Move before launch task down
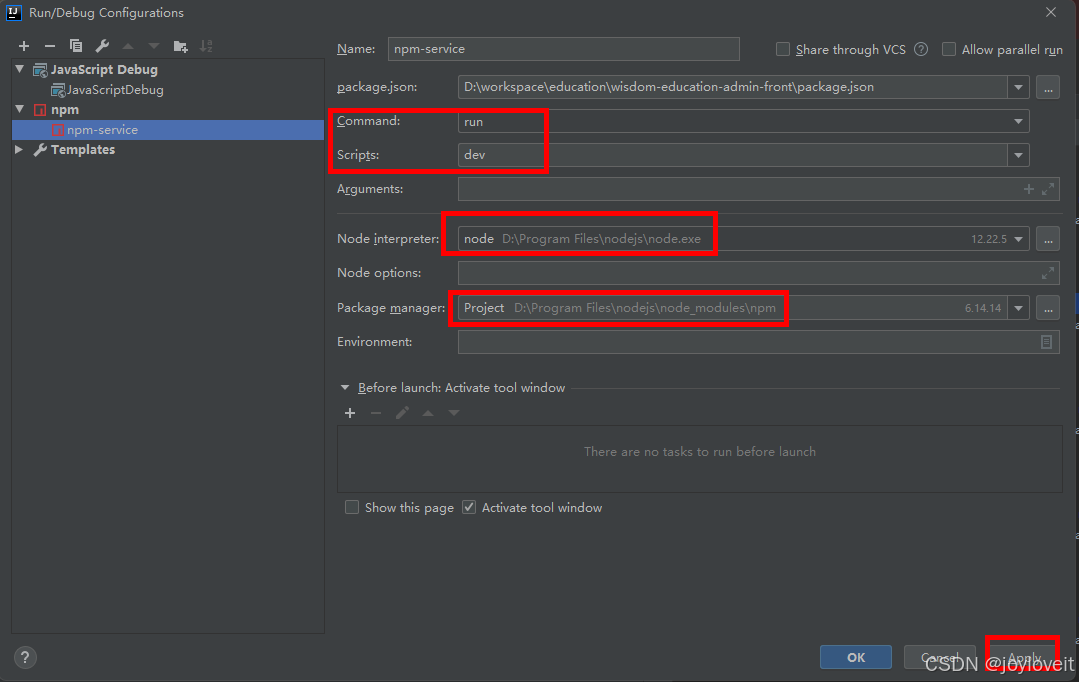 coord(453,413)
